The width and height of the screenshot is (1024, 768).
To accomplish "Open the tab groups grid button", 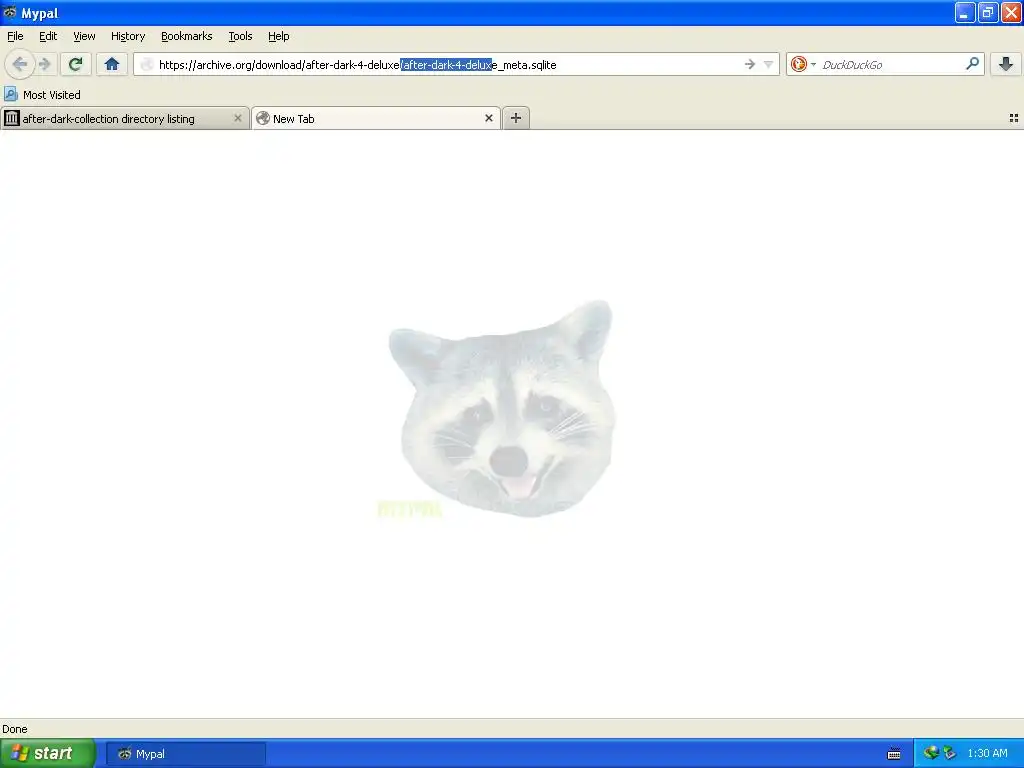I will point(1014,118).
